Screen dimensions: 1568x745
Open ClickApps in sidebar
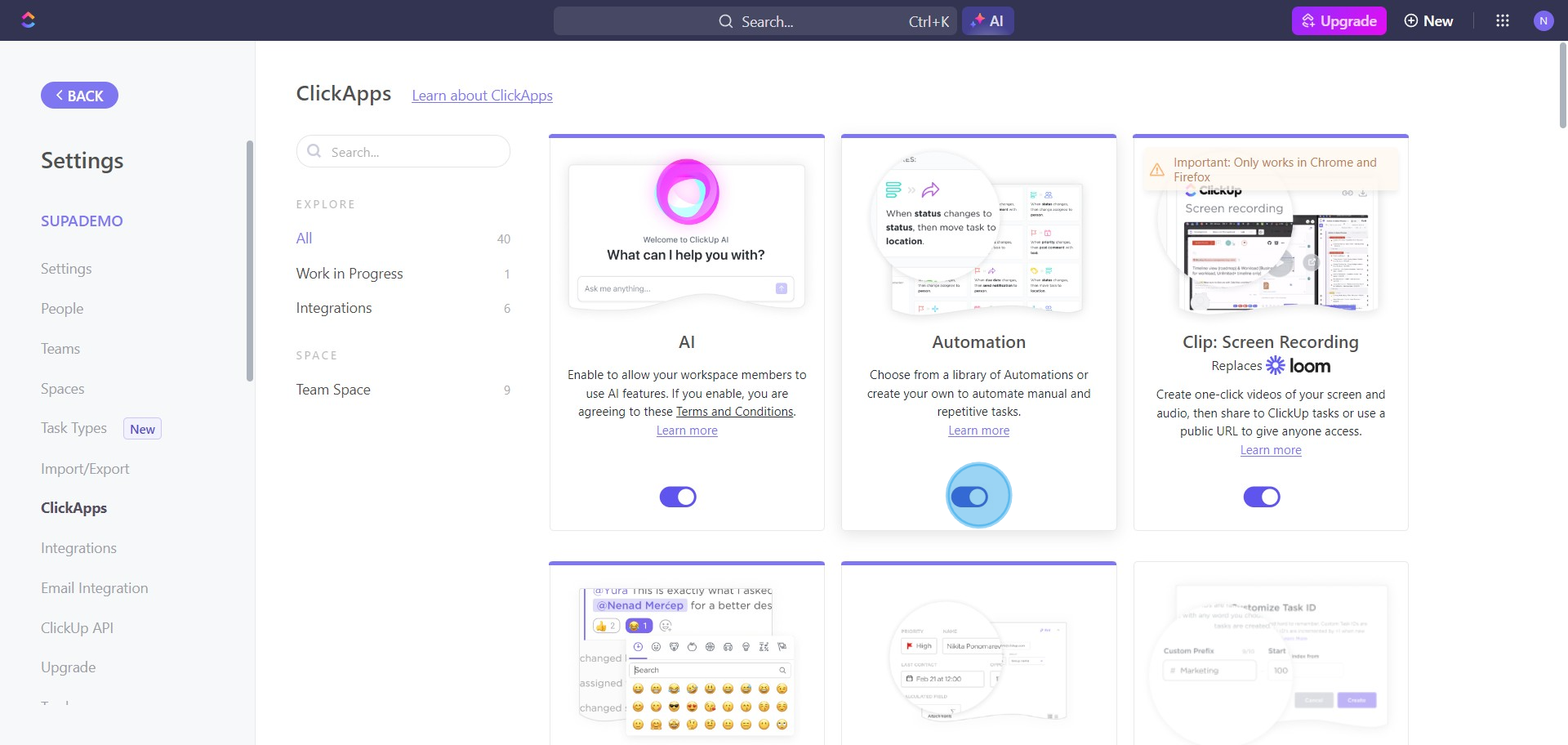[x=73, y=508]
